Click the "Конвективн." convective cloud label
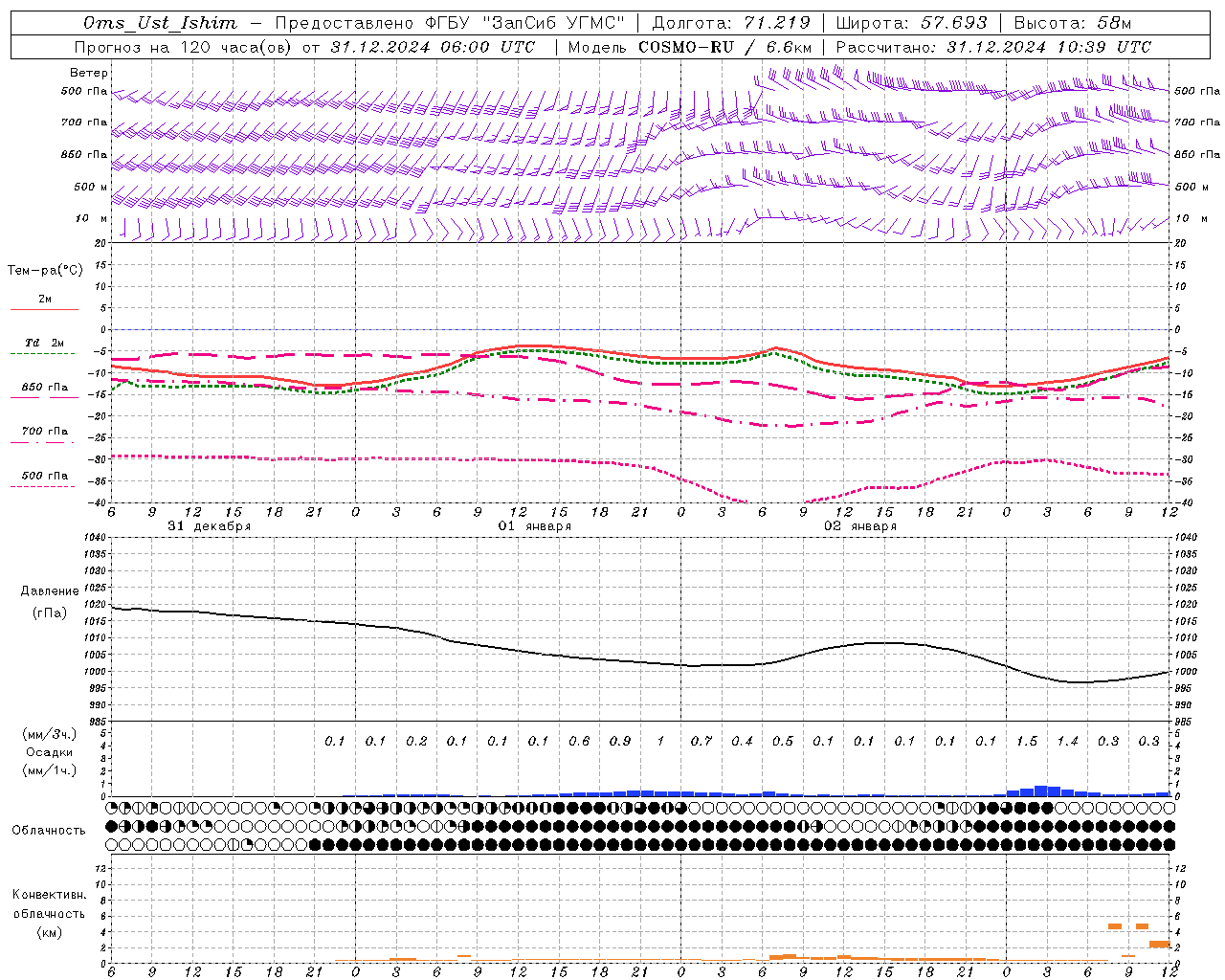The width and height of the screenshot is (1225, 980). (49, 895)
